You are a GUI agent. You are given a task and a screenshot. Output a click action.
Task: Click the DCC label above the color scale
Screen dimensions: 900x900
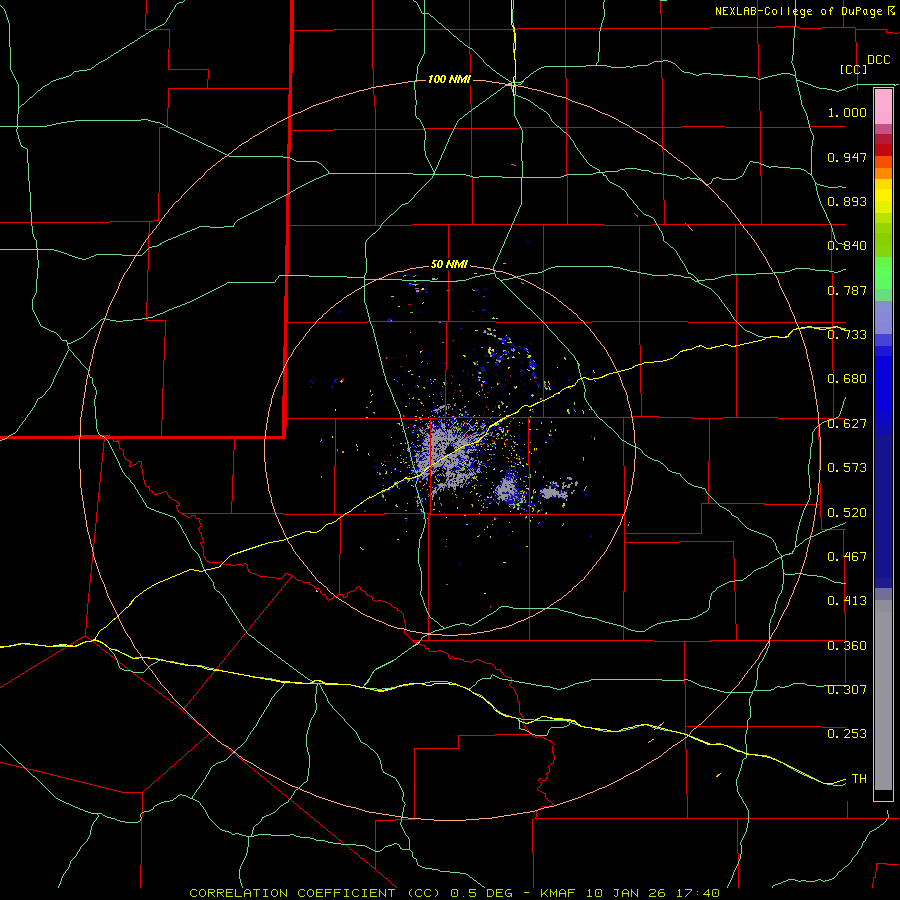878,60
